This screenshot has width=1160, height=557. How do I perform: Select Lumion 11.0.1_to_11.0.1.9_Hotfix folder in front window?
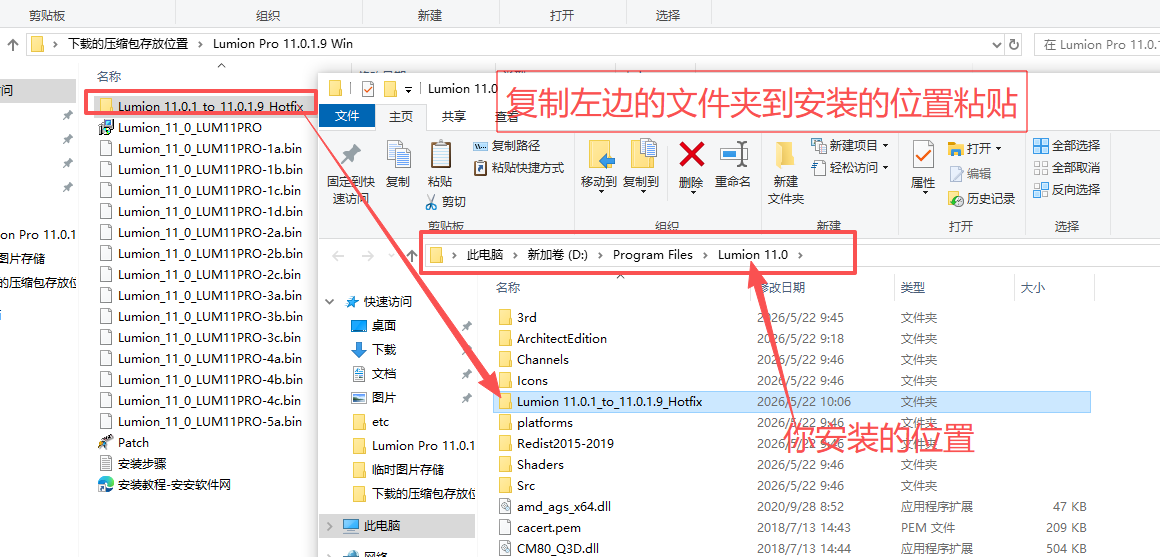pyautogui.click(x=609, y=402)
